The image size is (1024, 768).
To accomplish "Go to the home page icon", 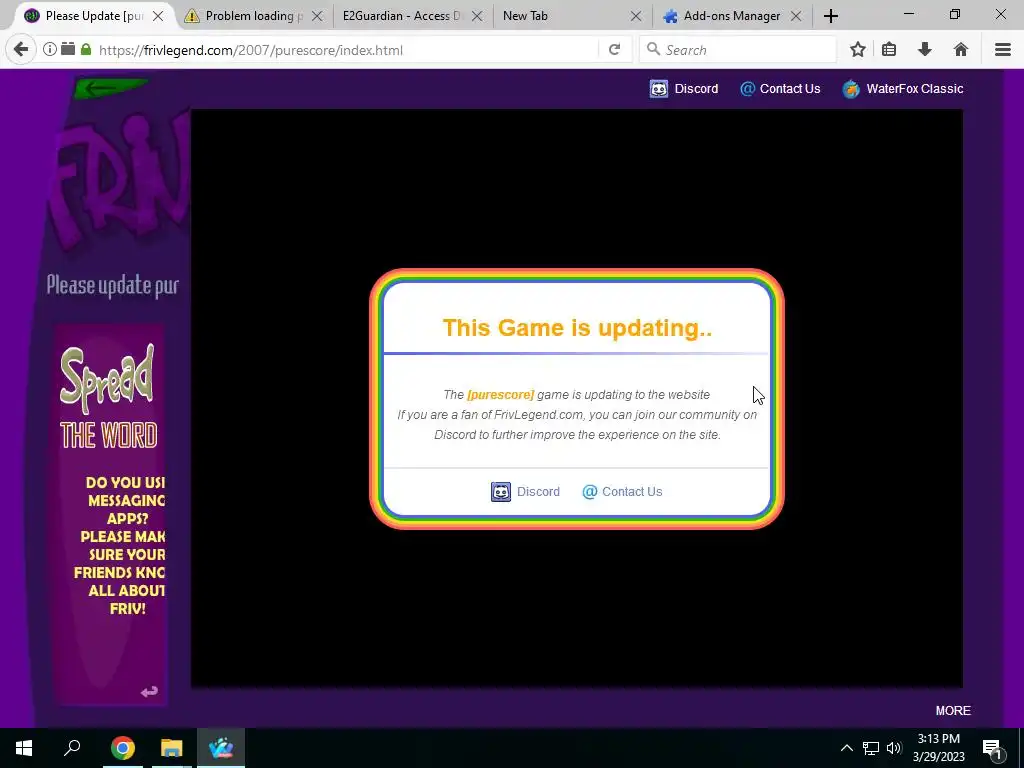I will (961, 50).
